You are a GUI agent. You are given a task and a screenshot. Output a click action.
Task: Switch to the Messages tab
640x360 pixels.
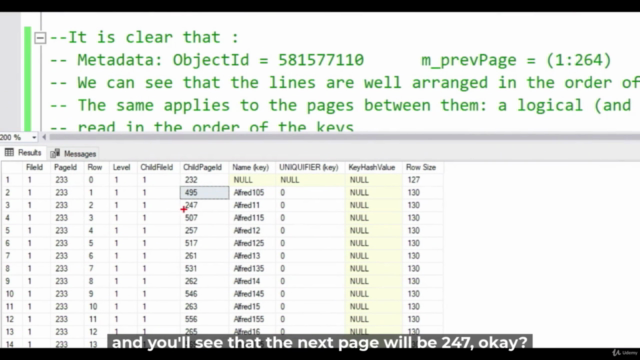tap(73, 154)
